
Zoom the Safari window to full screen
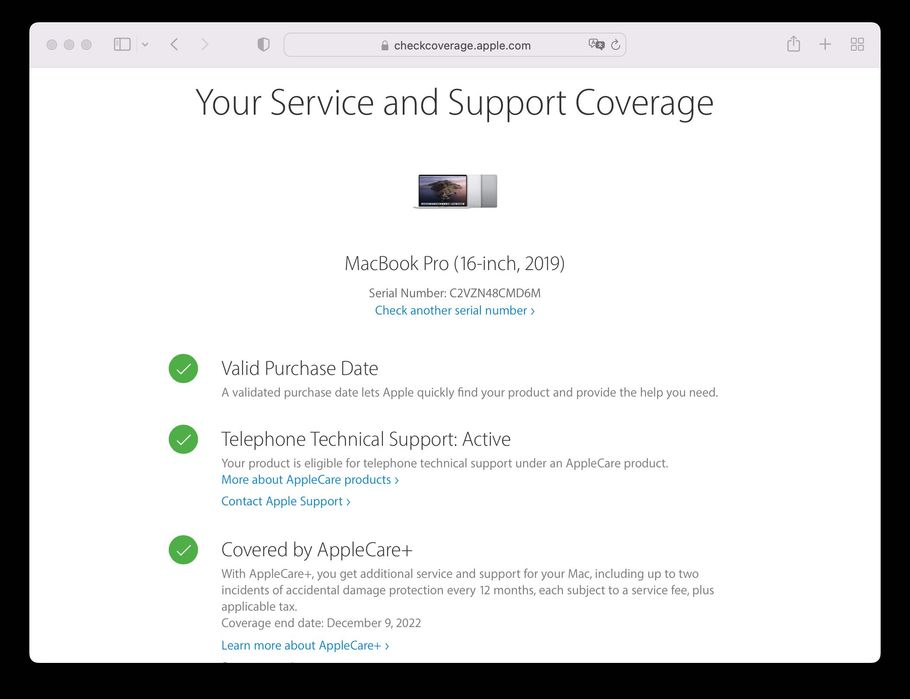tap(86, 45)
